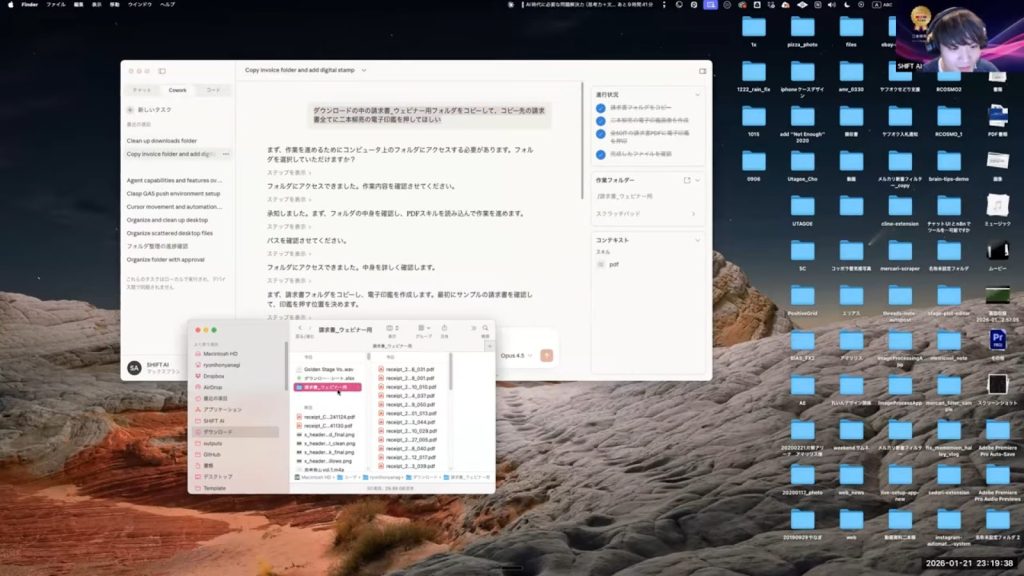Toggle the first progress checkmark item
This screenshot has height=576, width=1024.
point(601,107)
